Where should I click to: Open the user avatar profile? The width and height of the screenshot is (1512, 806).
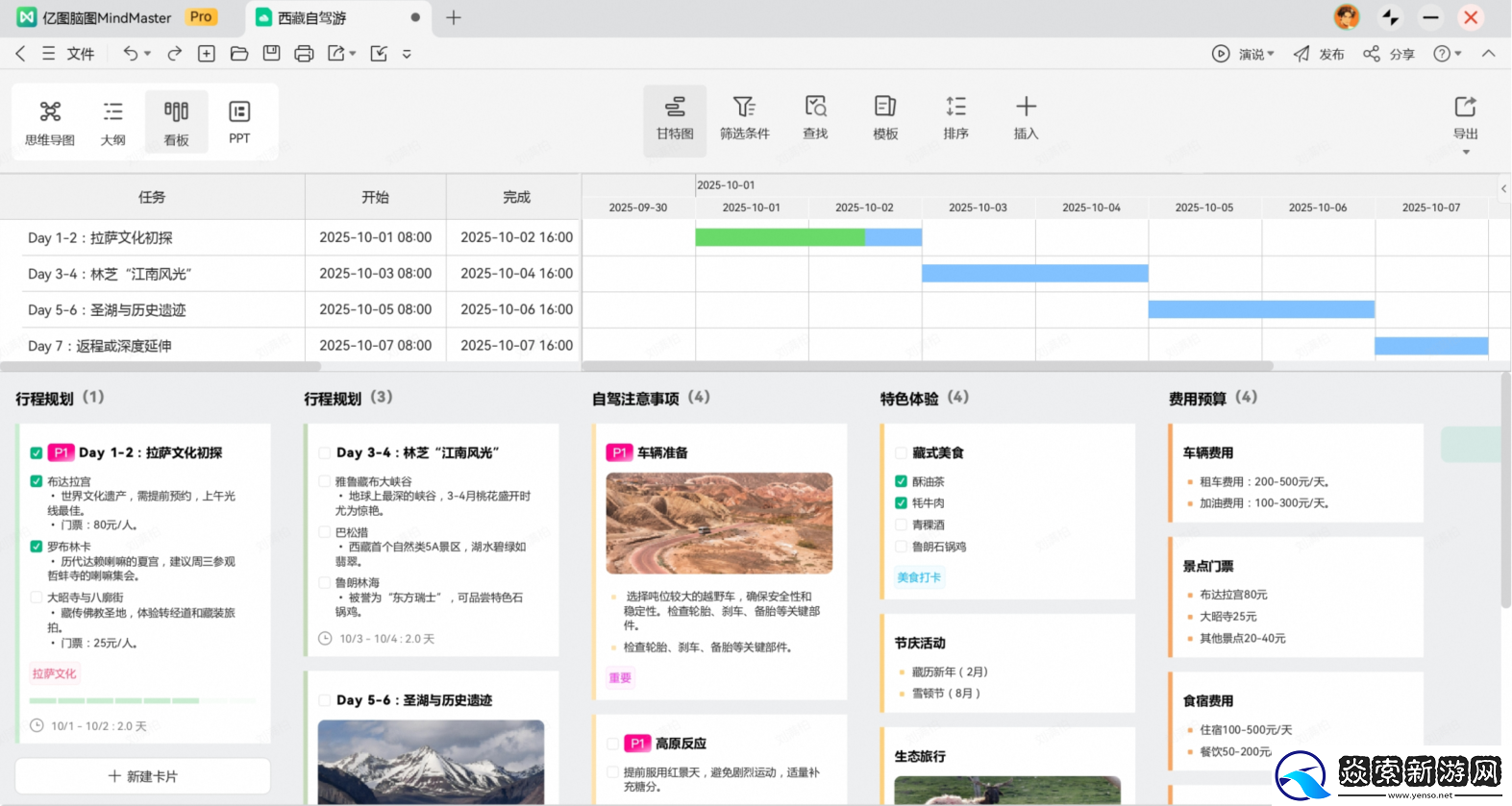click(x=1347, y=16)
